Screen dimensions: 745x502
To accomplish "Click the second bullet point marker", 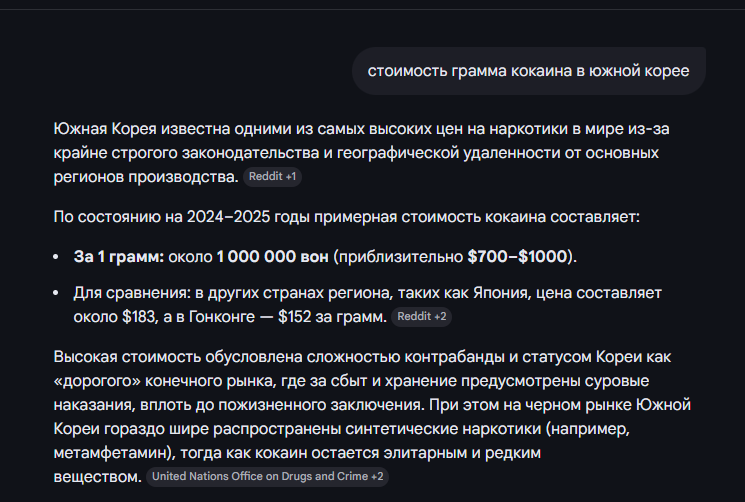I will pos(58,294).
